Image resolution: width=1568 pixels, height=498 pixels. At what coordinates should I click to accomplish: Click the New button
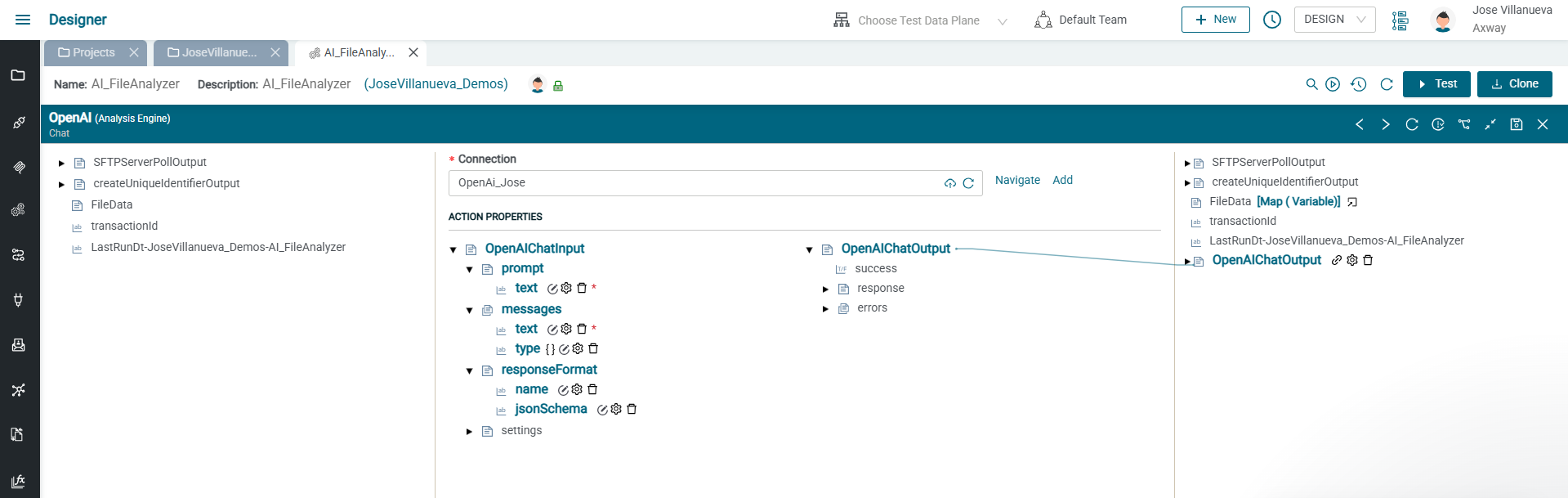1216,20
